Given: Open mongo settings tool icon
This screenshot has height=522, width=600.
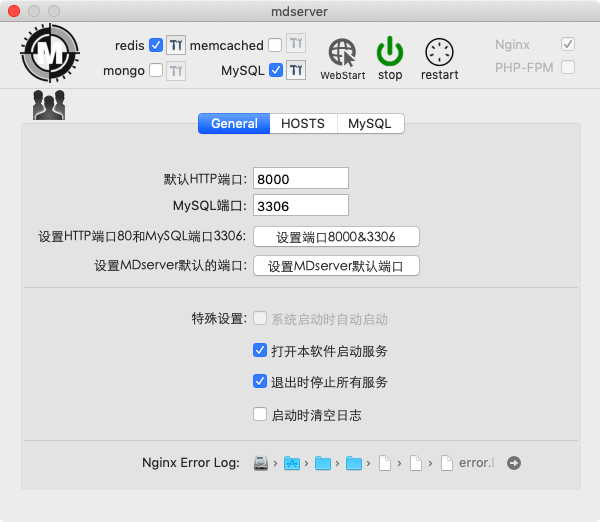Looking at the screenshot, I should (x=176, y=71).
